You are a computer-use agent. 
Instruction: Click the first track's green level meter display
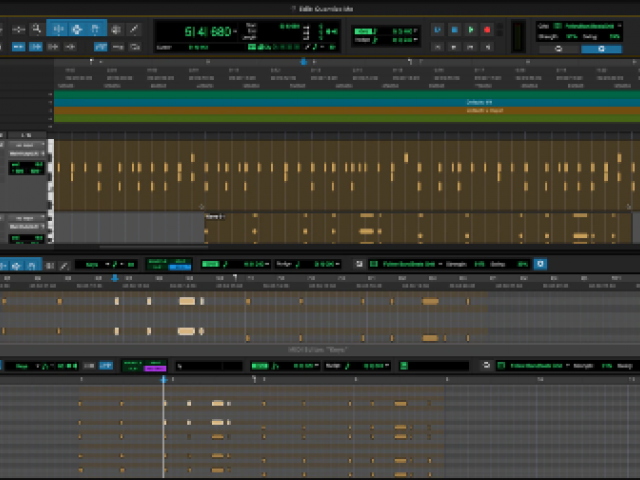click(x=27, y=168)
